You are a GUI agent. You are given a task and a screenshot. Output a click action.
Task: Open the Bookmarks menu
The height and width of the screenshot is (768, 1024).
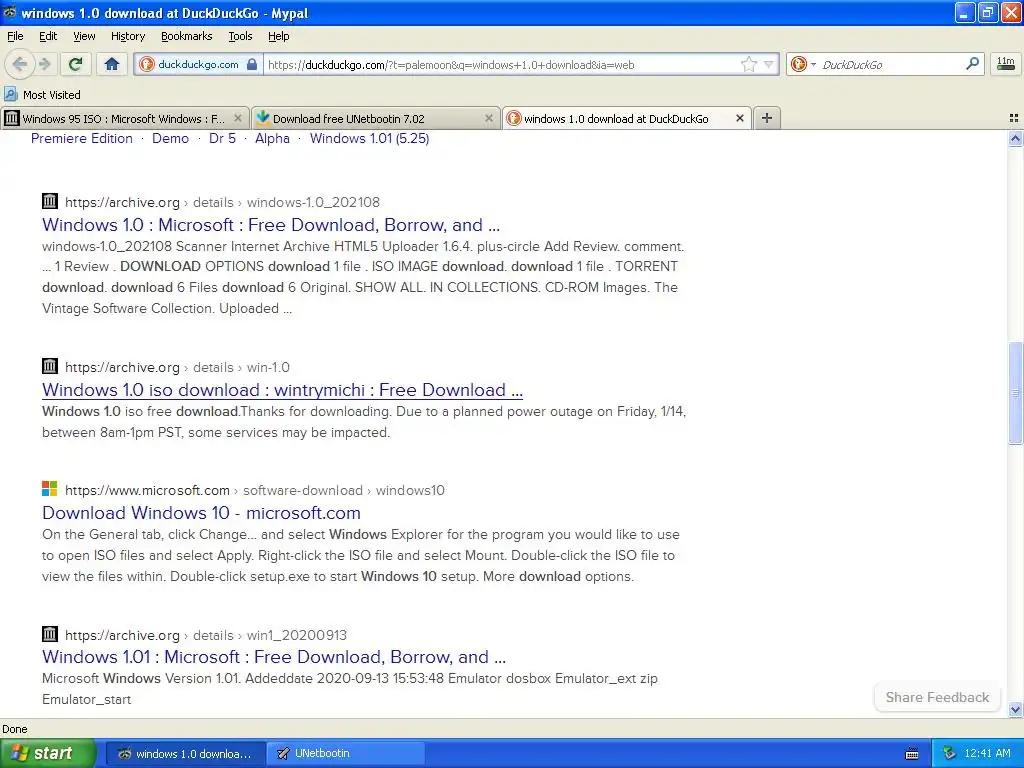pos(186,36)
